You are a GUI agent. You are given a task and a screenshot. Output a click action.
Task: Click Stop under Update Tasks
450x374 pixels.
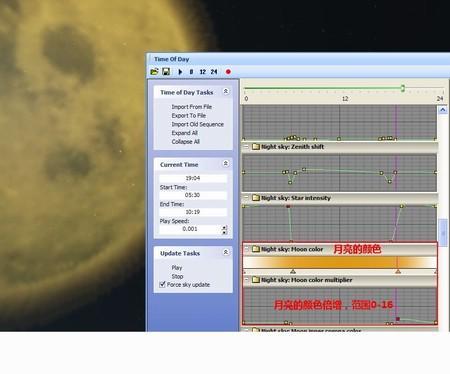177,276
